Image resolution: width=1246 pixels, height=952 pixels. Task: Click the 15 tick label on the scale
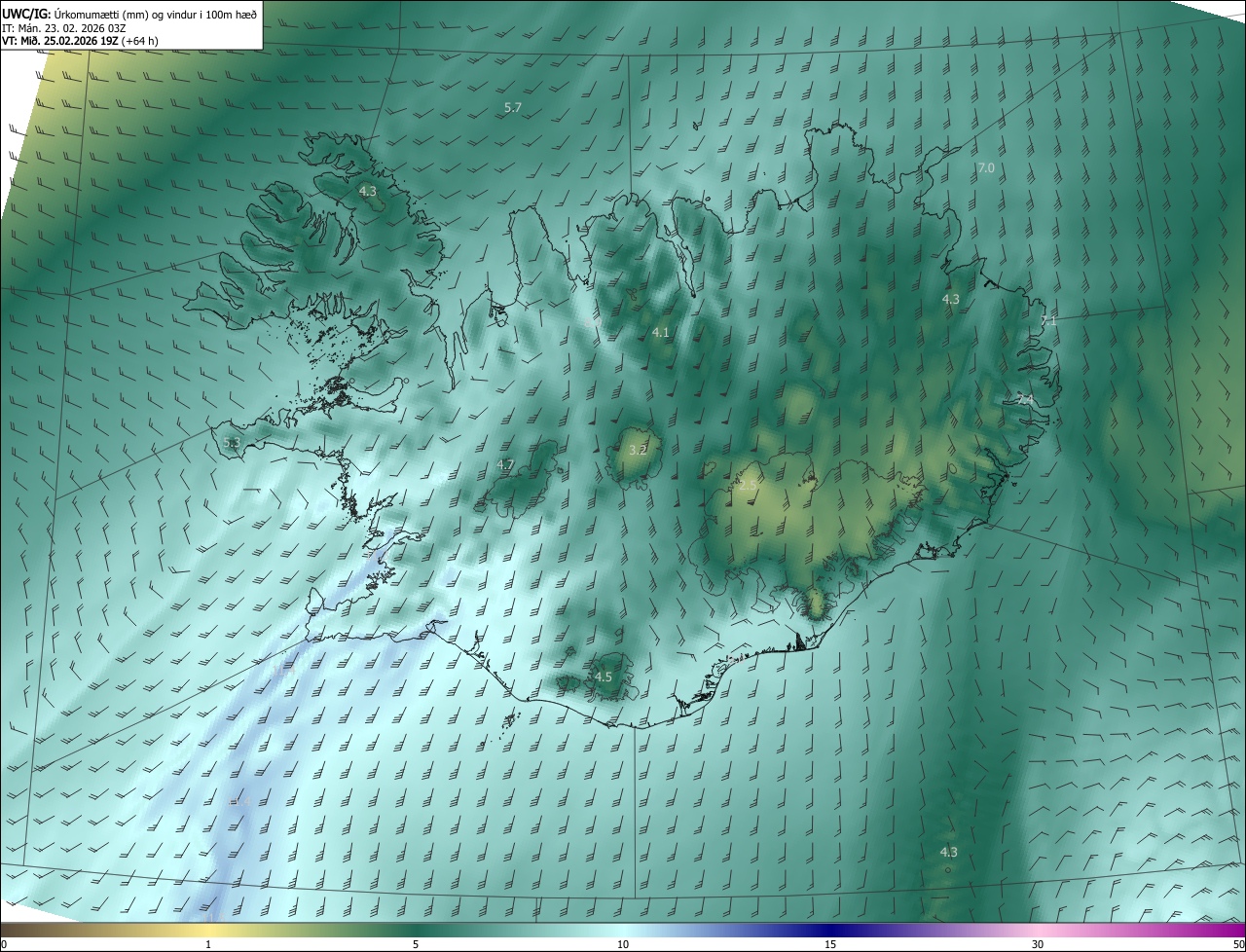[x=830, y=945]
